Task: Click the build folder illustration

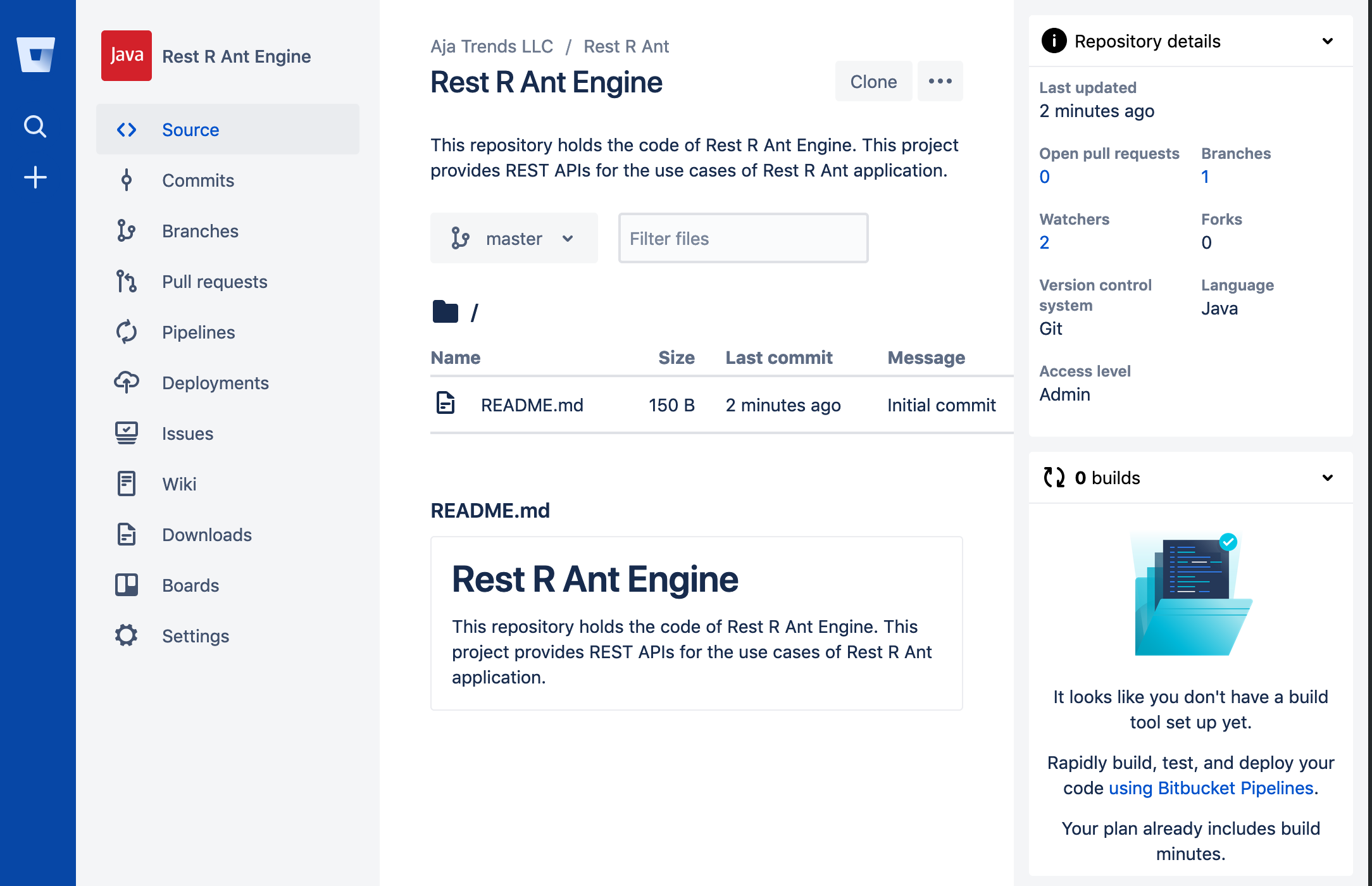Action: (x=1192, y=594)
